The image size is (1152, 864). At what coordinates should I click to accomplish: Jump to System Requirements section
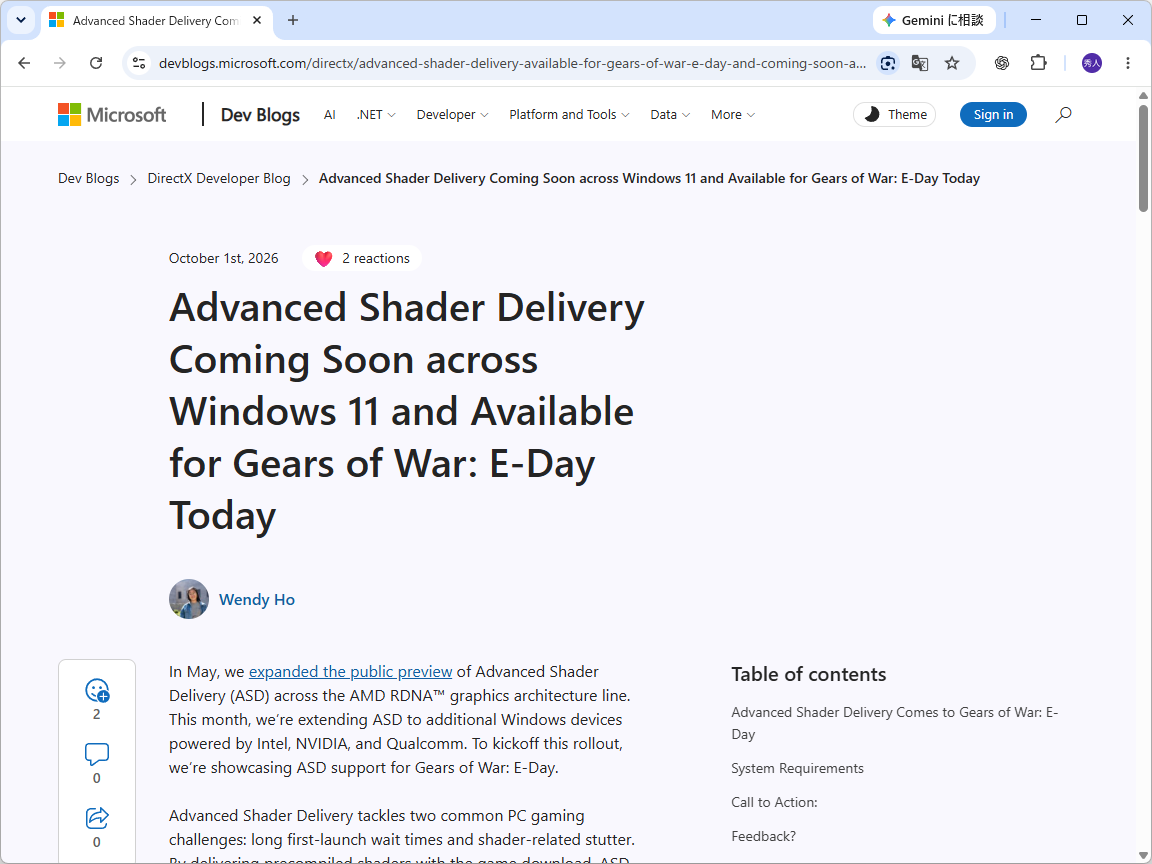tap(797, 768)
